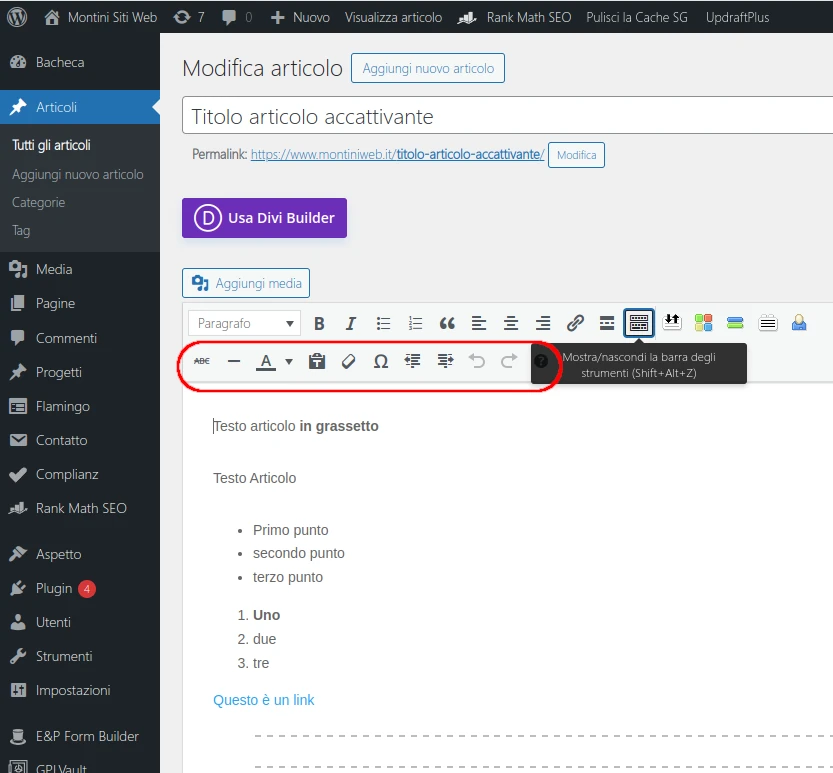Apply italic formatting

(x=351, y=323)
